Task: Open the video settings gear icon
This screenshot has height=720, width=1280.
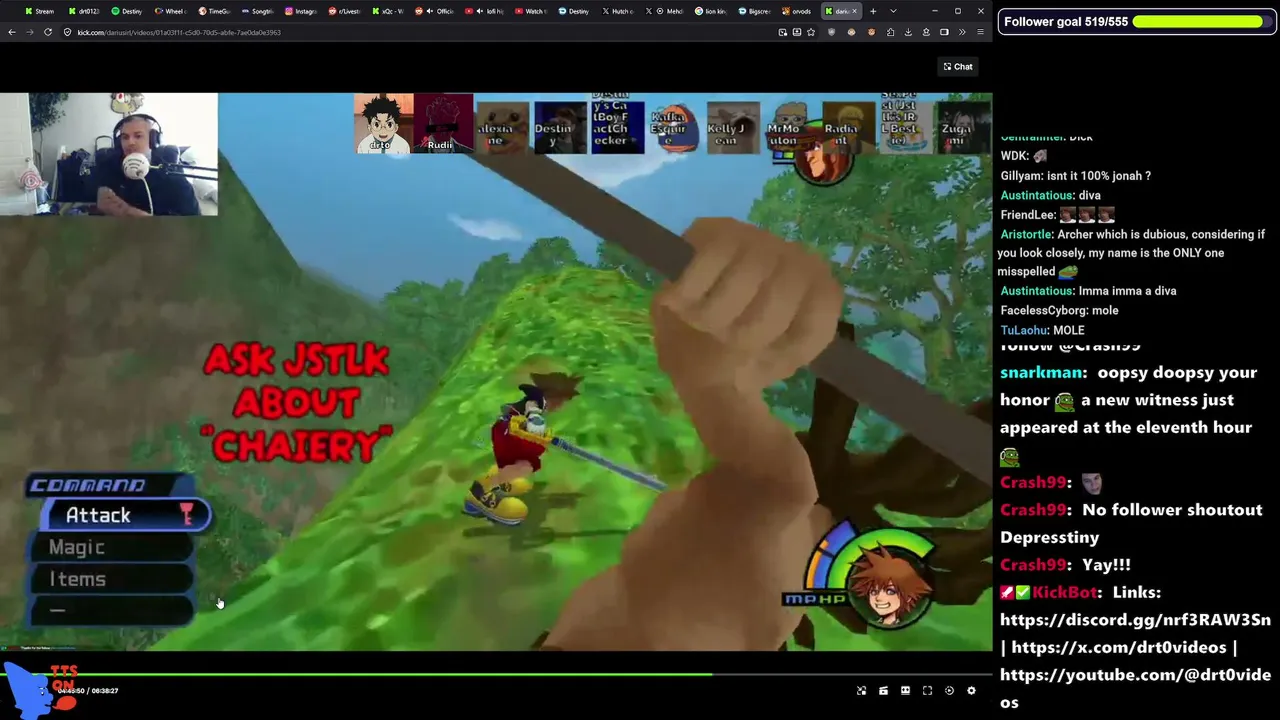Action: pos(971,691)
